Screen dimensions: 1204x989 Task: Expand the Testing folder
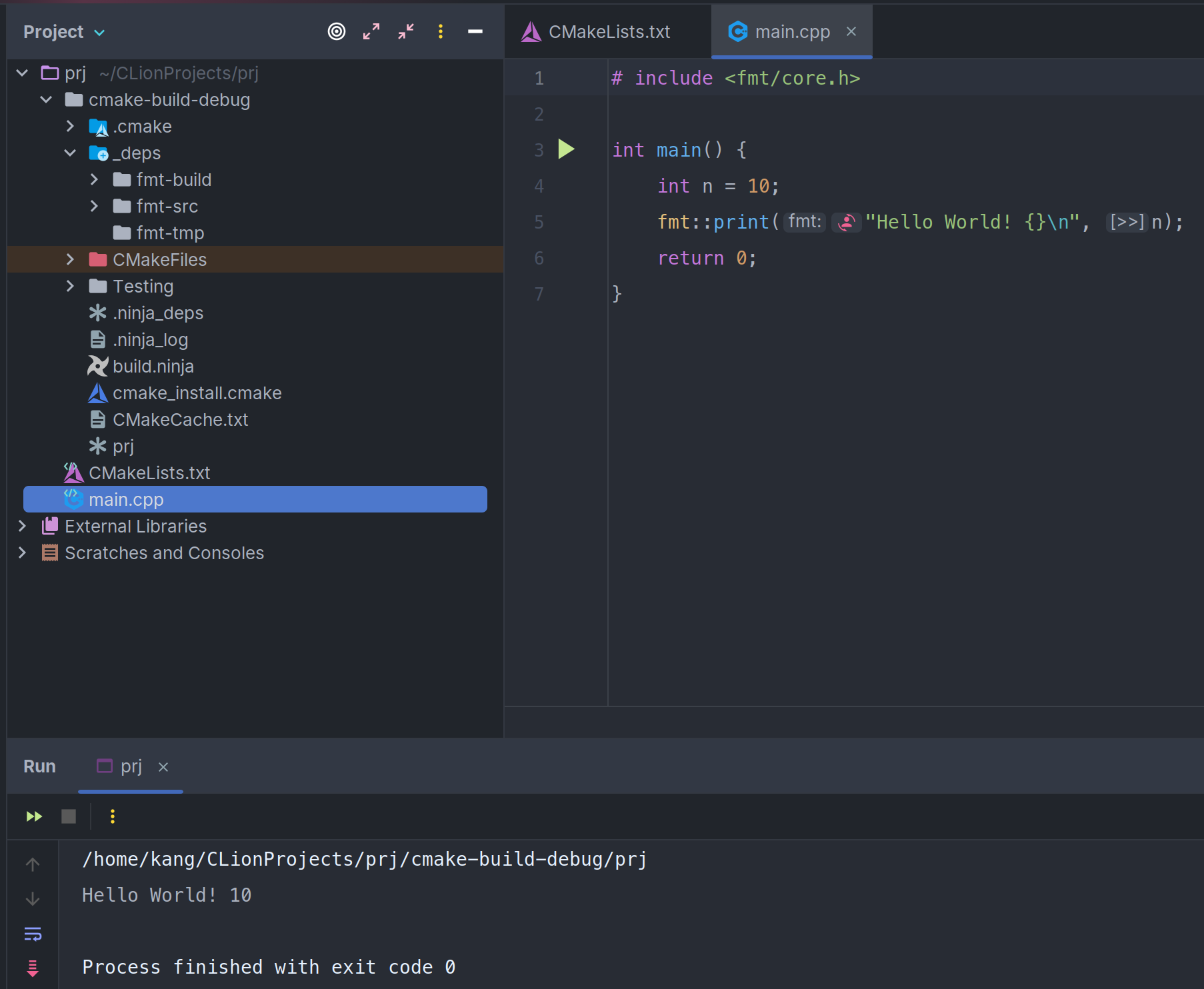tap(70, 286)
